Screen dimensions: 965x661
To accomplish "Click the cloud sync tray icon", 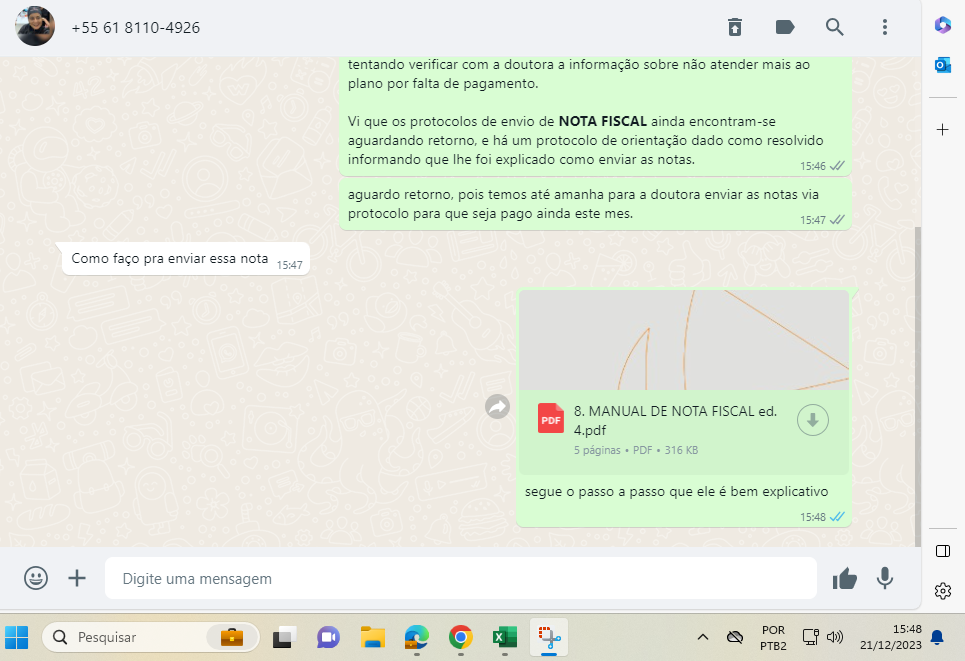I will 735,637.
